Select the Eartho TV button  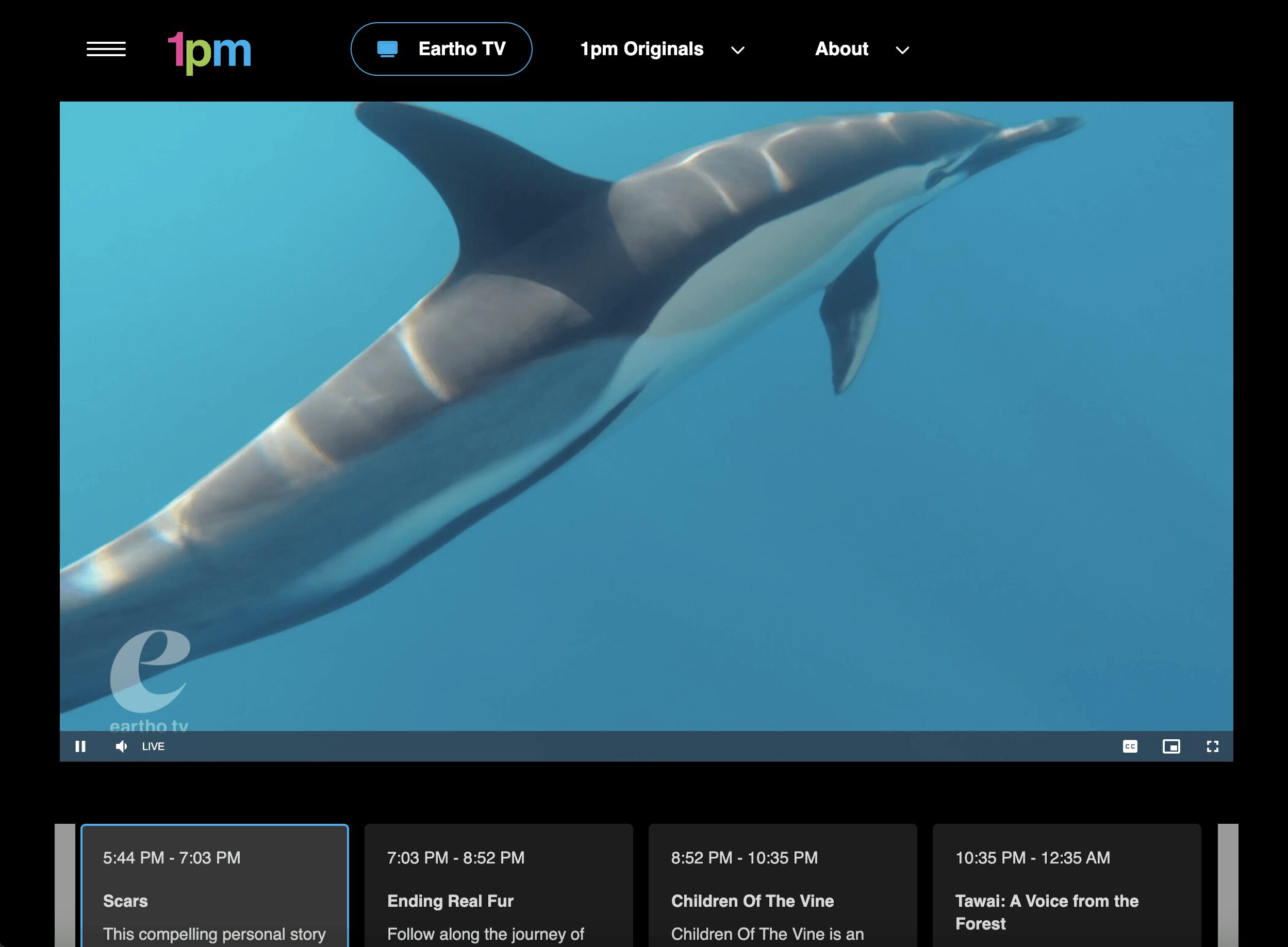click(x=441, y=49)
